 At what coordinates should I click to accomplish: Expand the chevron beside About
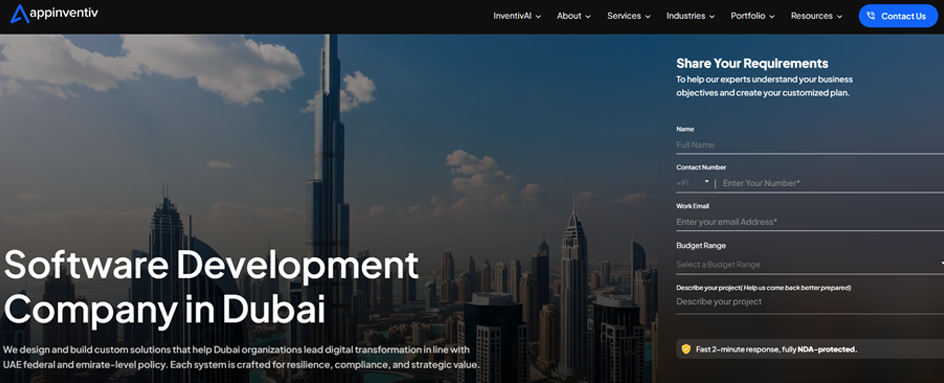pos(588,17)
